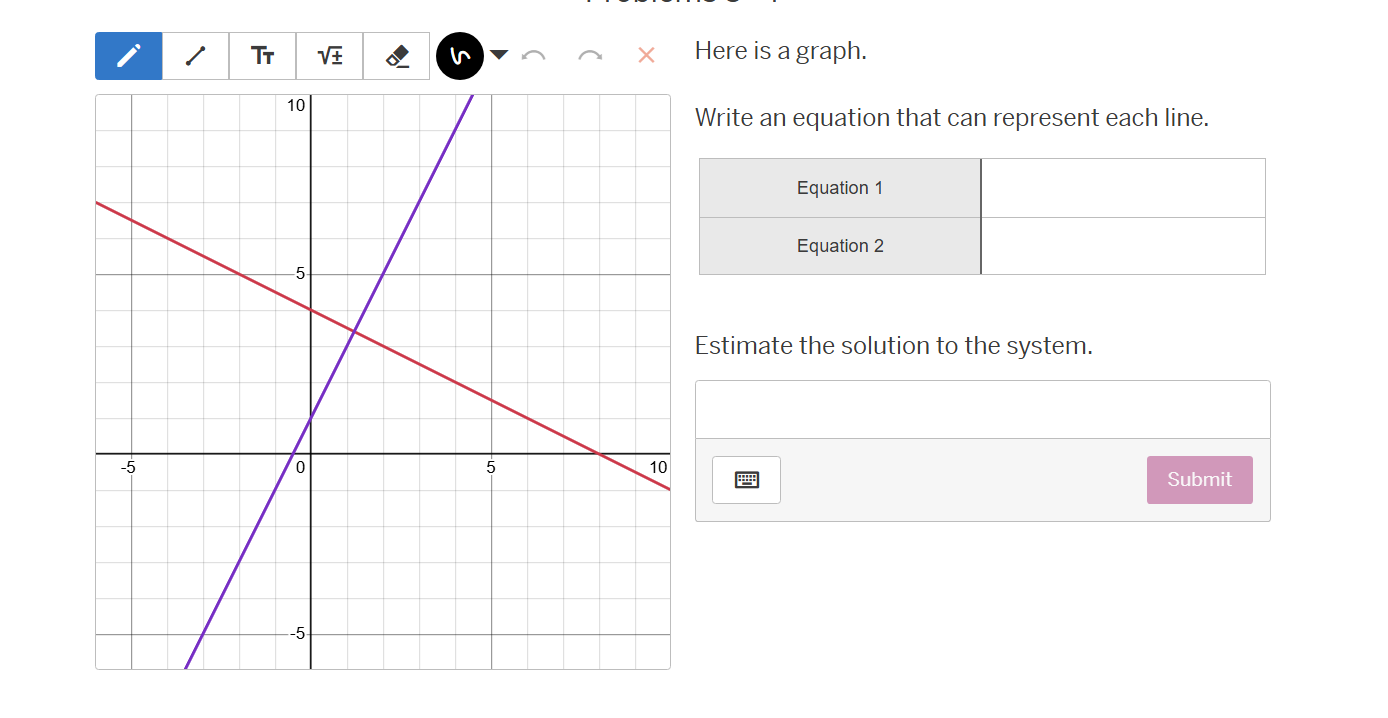Click the redo arrow icon
Image resolution: width=1388 pixels, height=718 pixels.
click(x=589, y=55)
